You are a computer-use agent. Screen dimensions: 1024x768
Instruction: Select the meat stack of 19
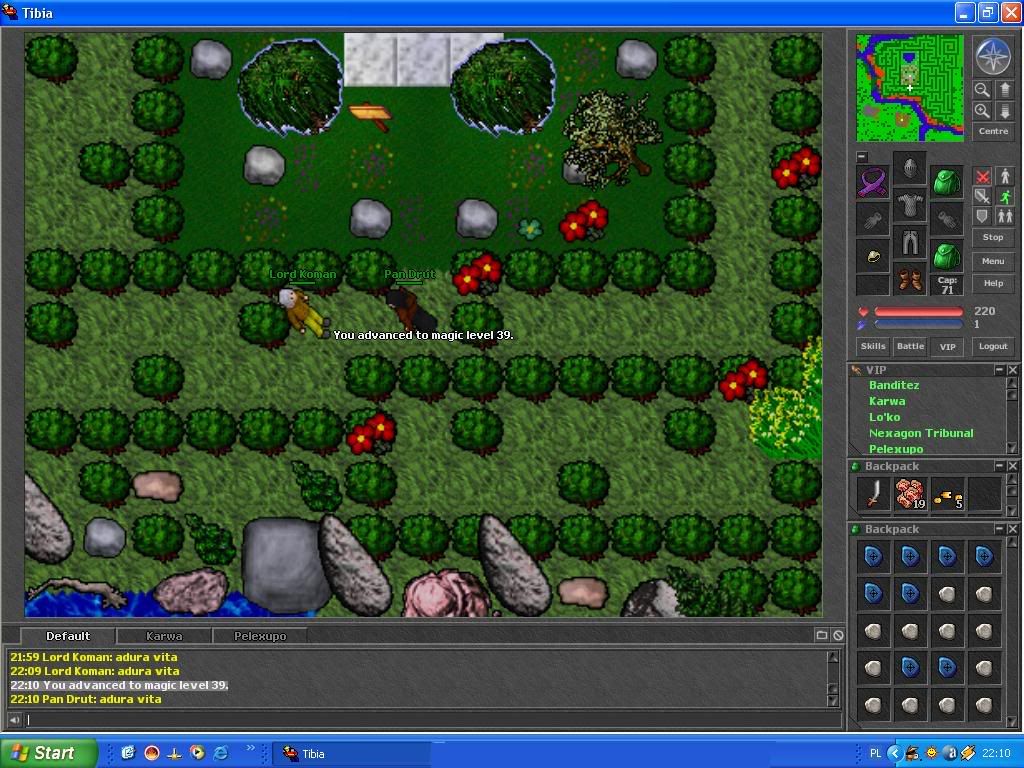coord(910,493)
